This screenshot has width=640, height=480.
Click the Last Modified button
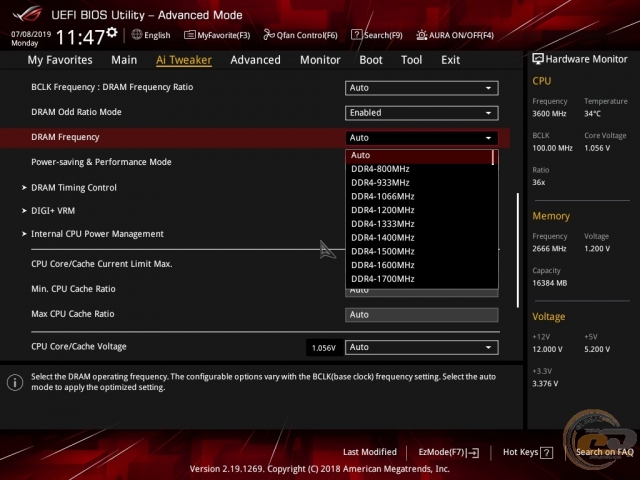tap(370, 452)
